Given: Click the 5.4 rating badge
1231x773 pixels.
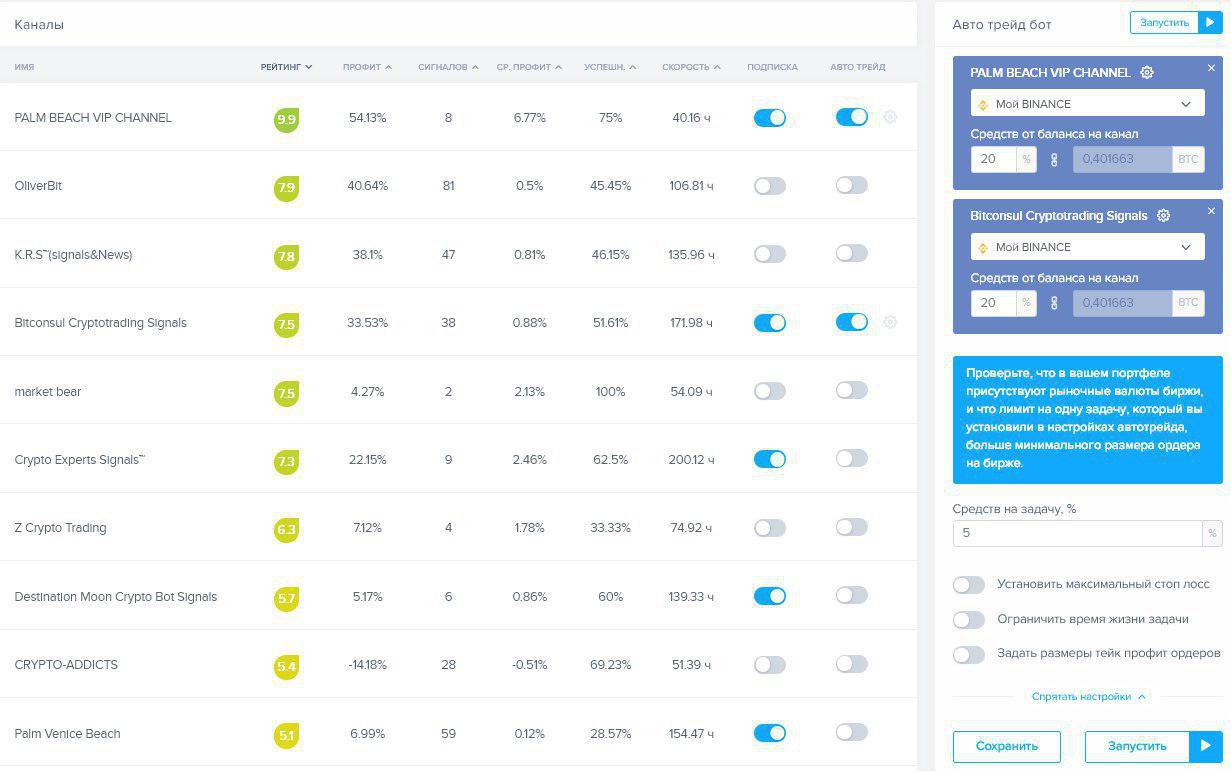Looking at the screenshot, I should coord(286,666).
